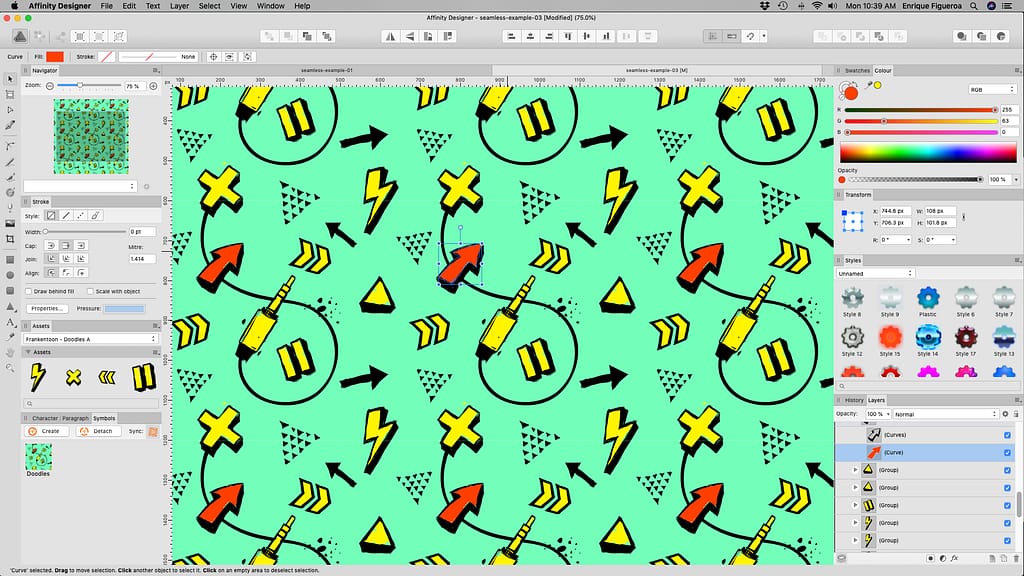Open the blend mode dropdown showing Normal
1024x576 pixels.
pyautogui.click(x=945, y=413)
